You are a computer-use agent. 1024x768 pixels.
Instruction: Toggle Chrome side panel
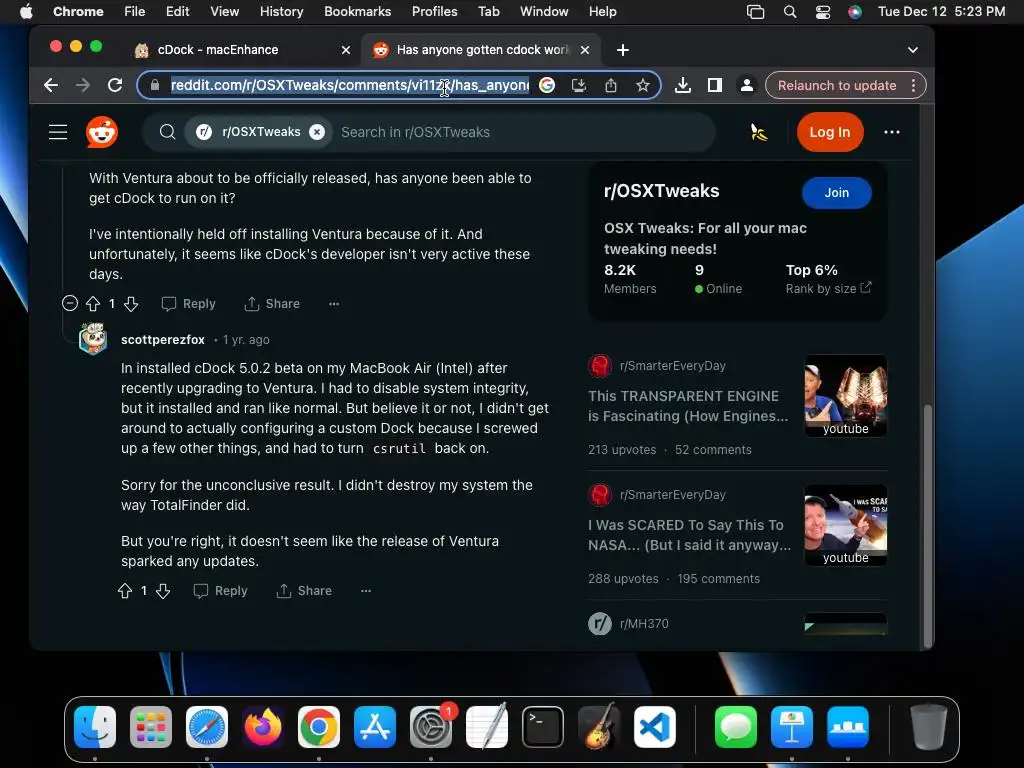(715, 85)
